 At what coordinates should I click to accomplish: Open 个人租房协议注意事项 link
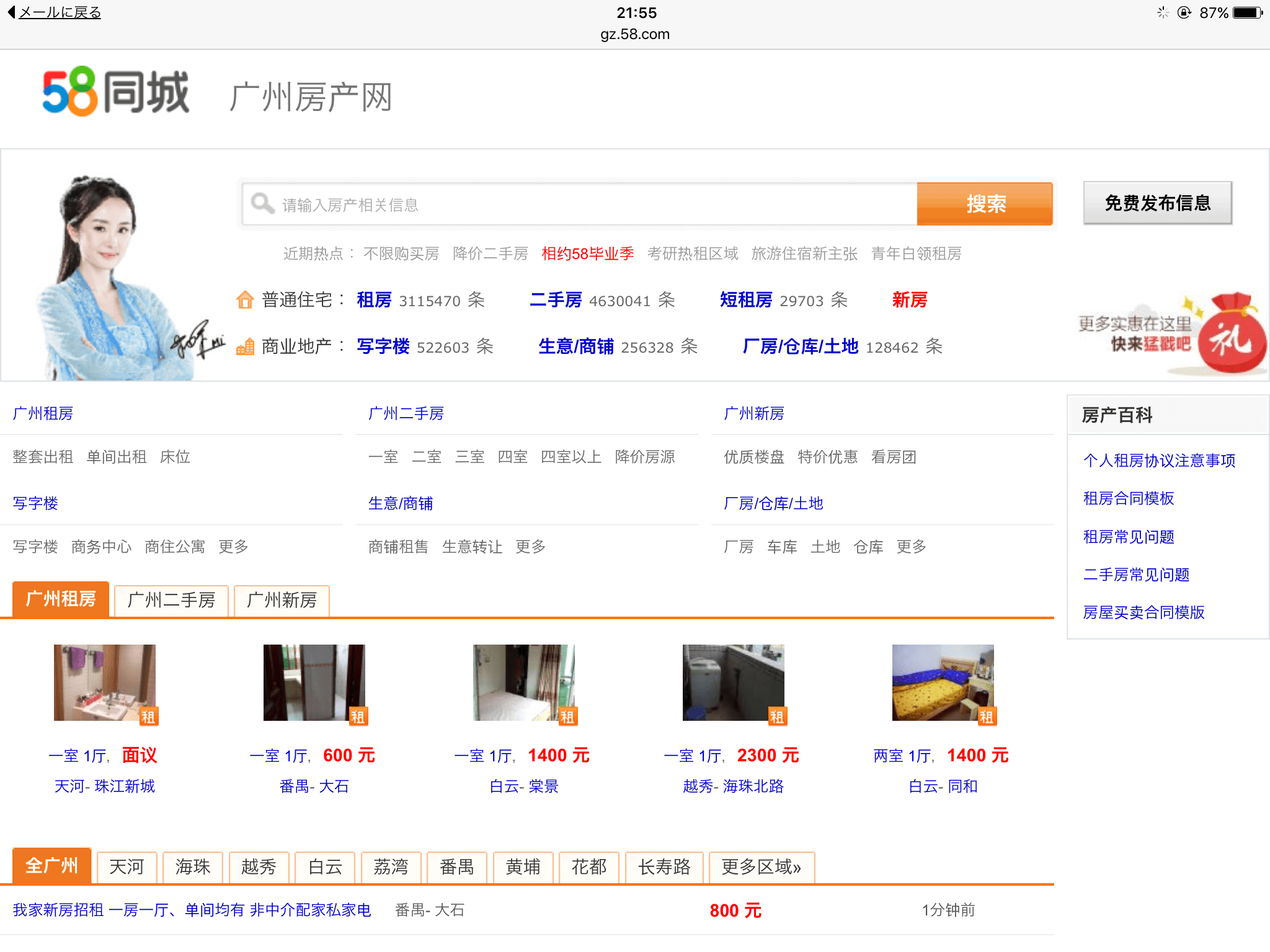click(1159, 461)
